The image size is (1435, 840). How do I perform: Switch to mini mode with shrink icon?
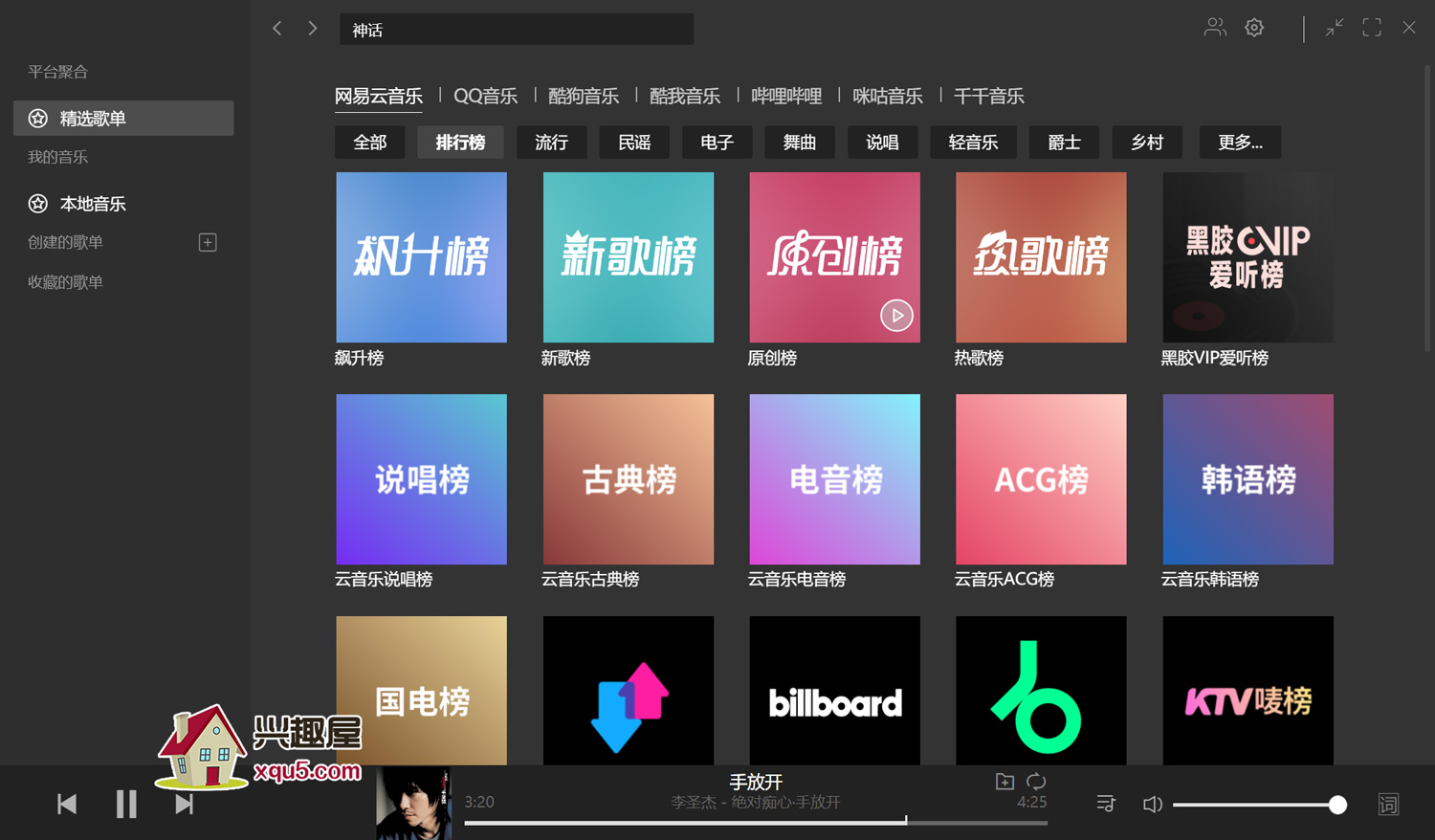(x=1335, y=28)
